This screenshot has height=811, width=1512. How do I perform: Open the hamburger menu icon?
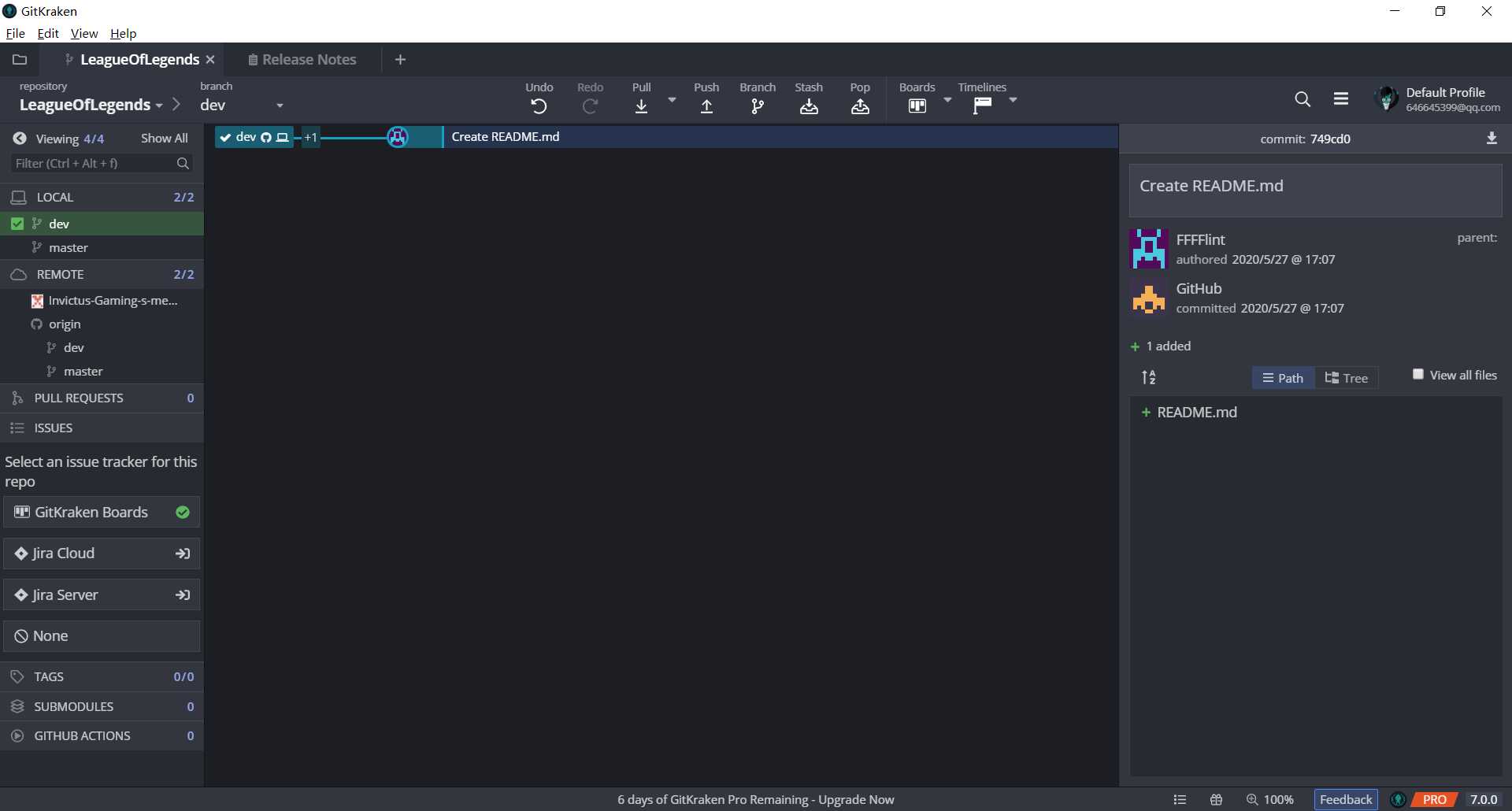pyautogui.click(x=1341, y=99)
